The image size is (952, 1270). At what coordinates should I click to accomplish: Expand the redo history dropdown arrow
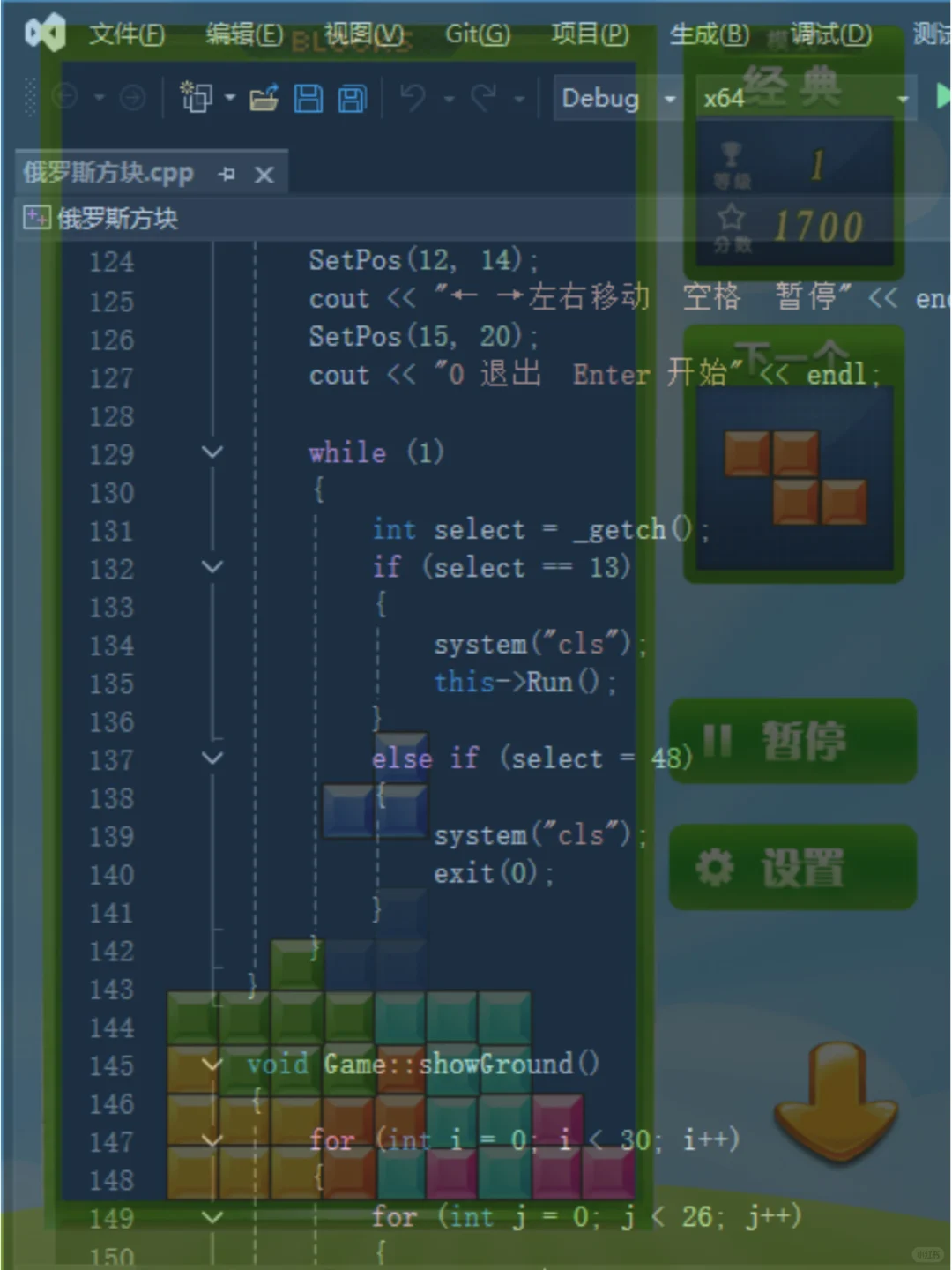(x=519, y=98)
